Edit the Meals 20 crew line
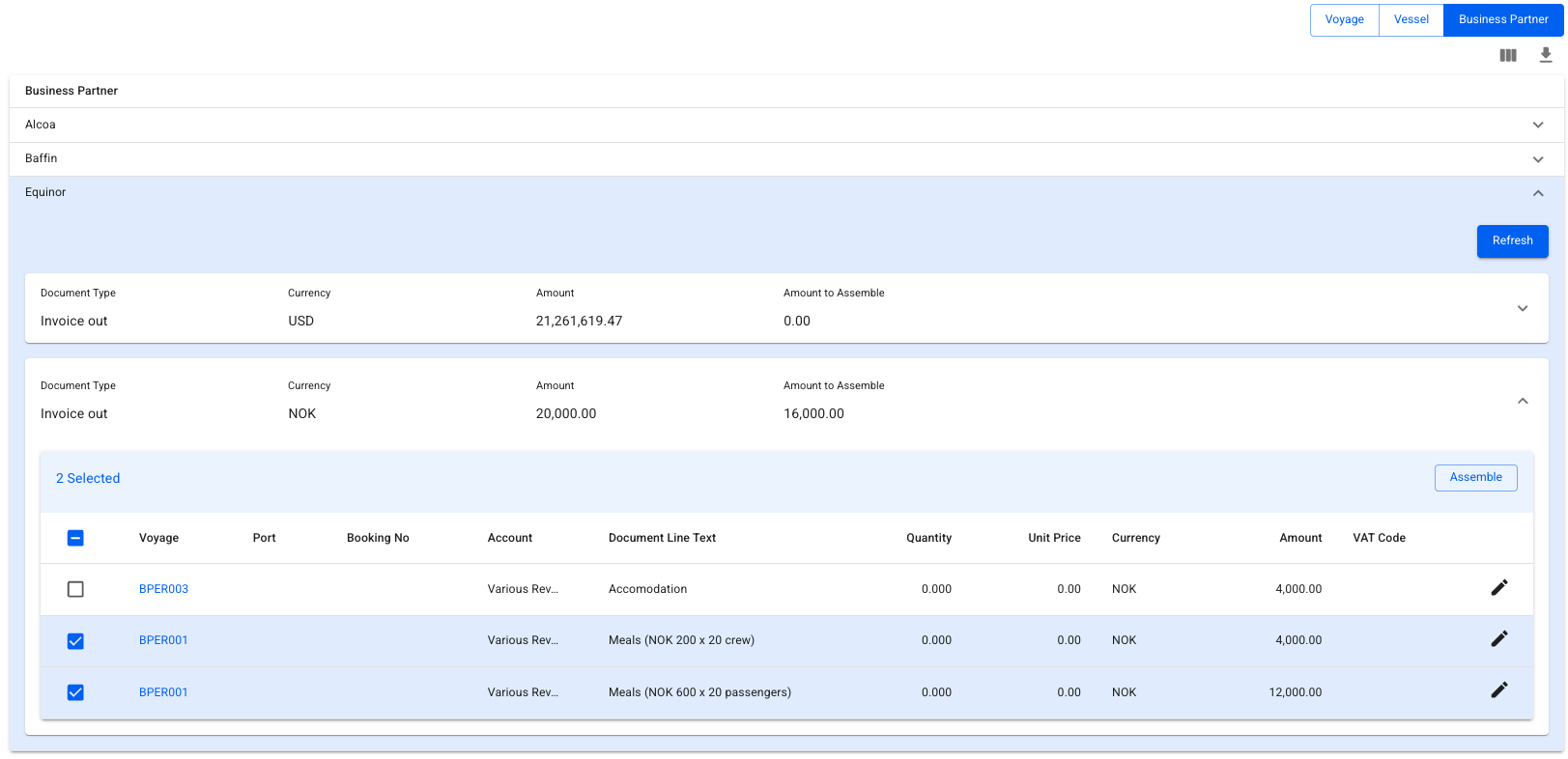The height and width of the screenshot is (759, 1568). tap(1498, 639)
